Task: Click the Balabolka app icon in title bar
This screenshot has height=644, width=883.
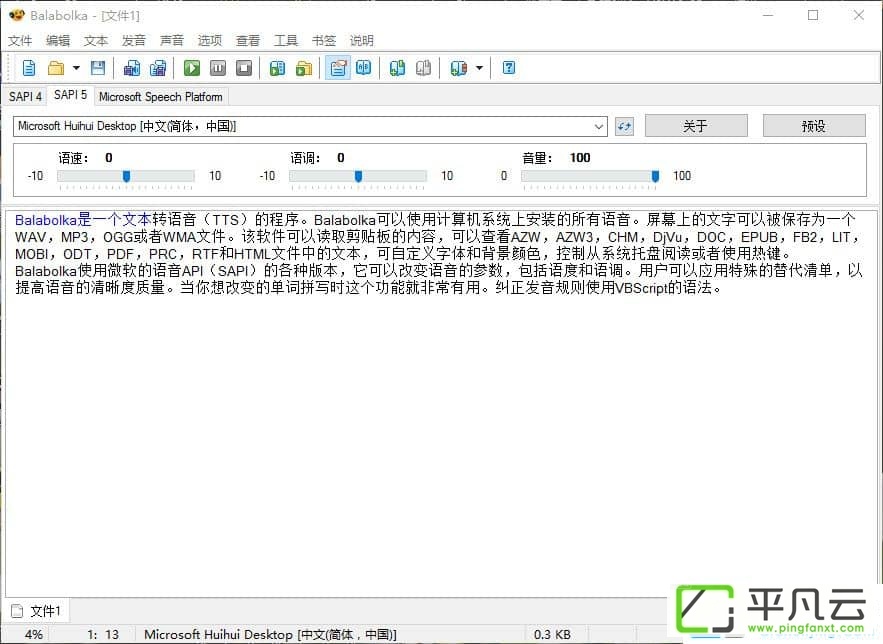Action: 17,15
